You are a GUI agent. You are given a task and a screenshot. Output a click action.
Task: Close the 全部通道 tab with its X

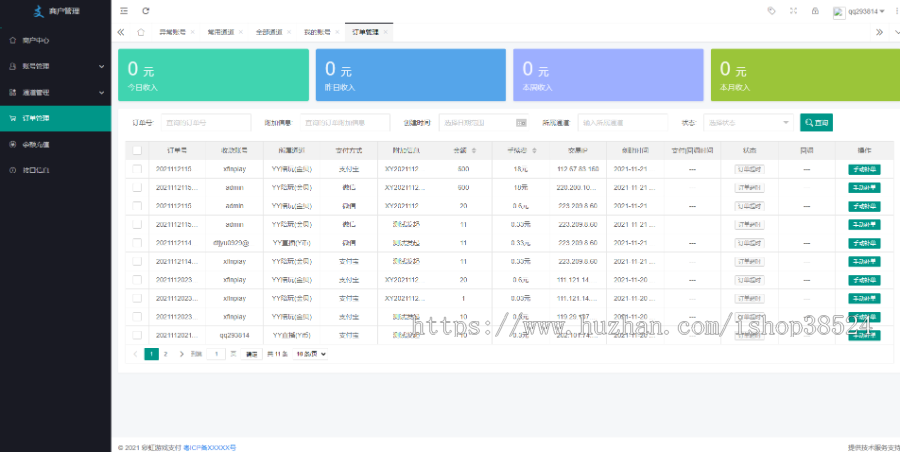289,32
